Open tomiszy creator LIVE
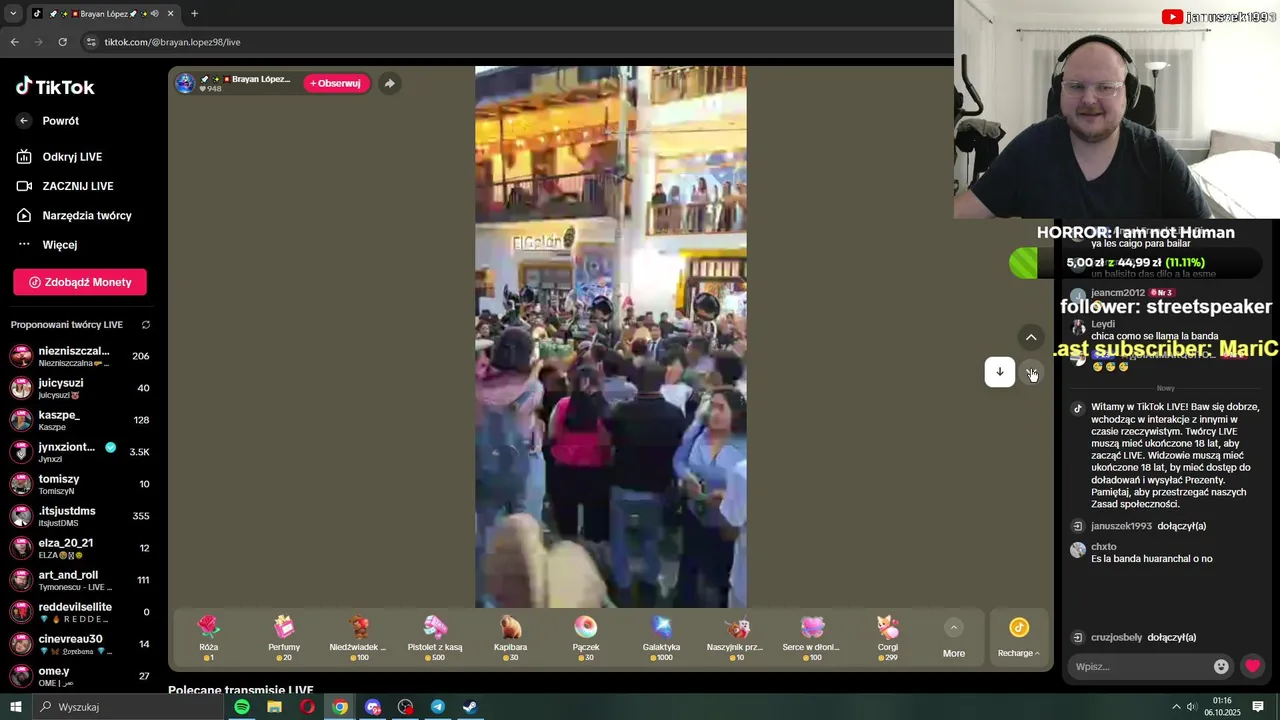 (x=80, y=484)
